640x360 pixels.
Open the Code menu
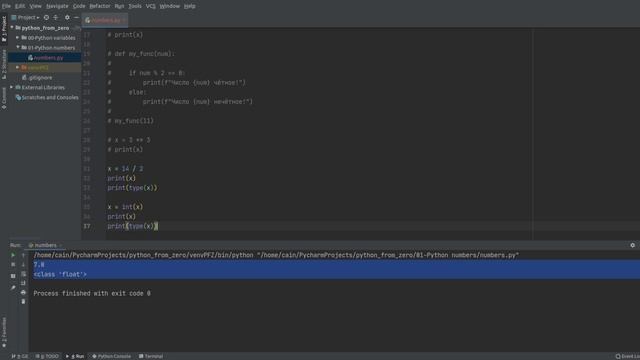[x=79, y=6]
